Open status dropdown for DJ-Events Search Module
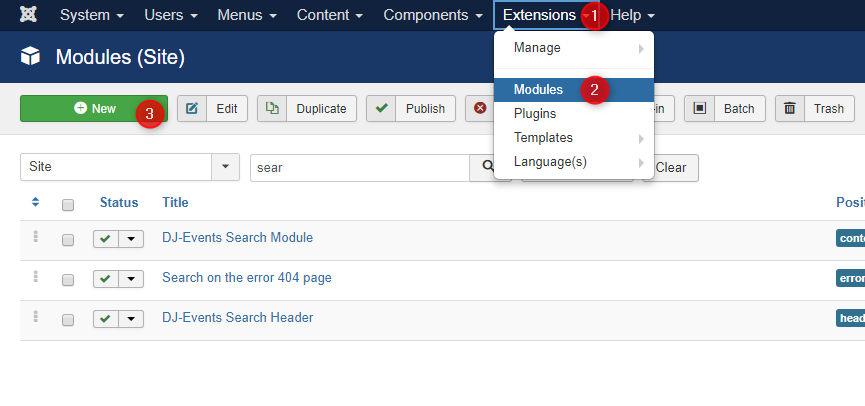 [131, 239]
